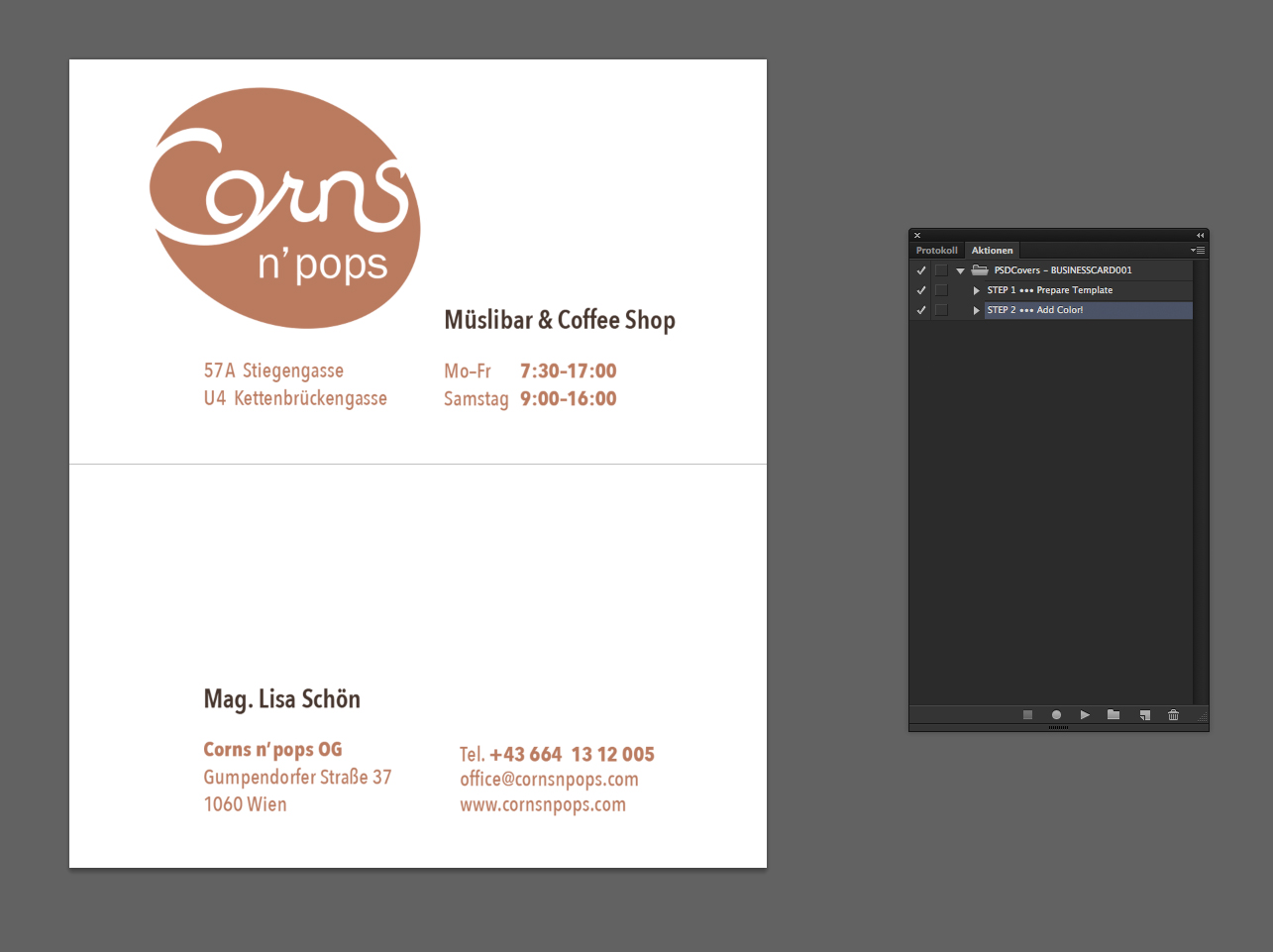Toggle checkmark for STEP 2 Add Color
The height and width of the screenshot is (952, 1273).
[921, 310]
